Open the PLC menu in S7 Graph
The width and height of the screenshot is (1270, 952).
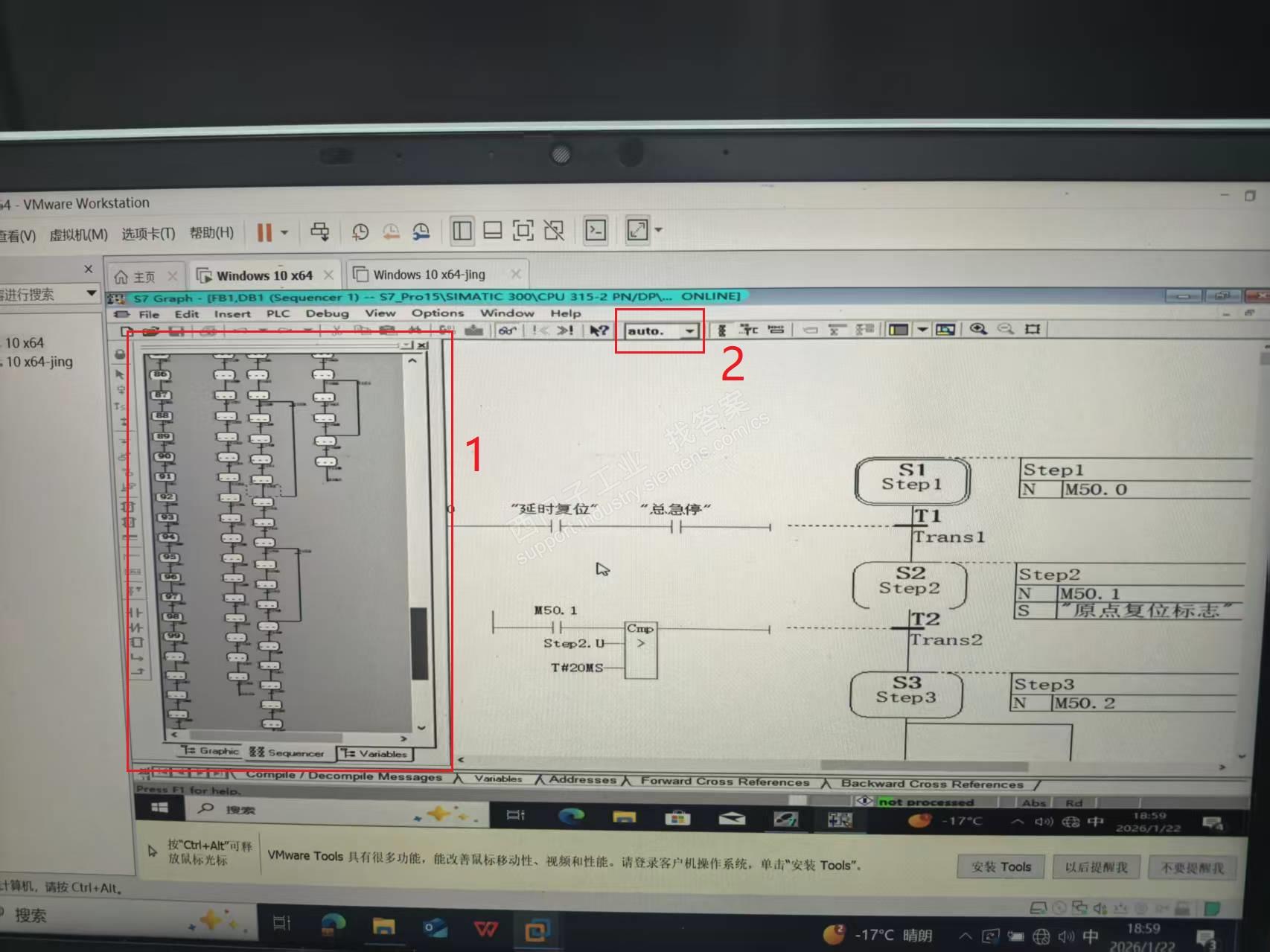[278, 313]
